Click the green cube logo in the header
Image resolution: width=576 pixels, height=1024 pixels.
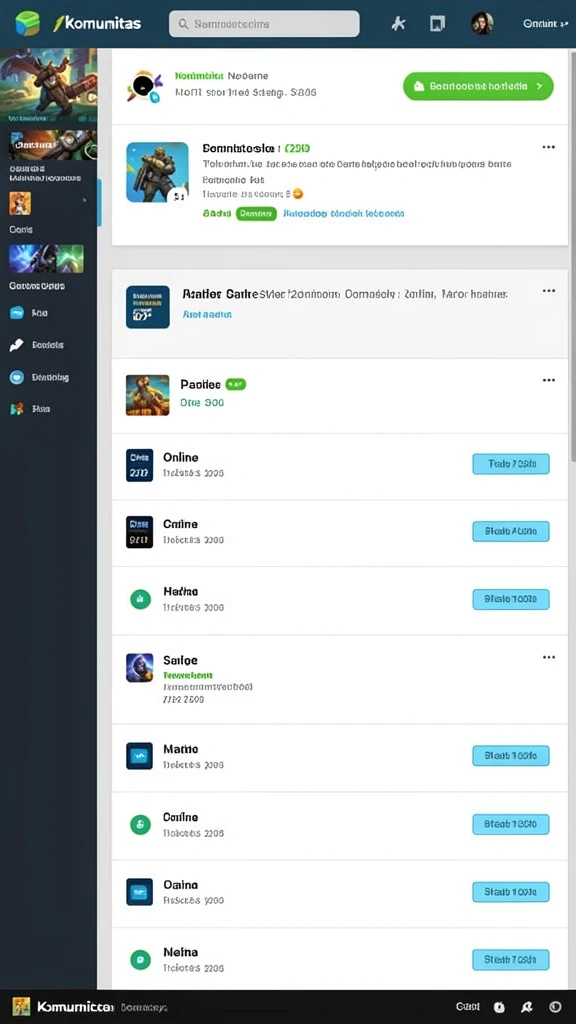(27, 24)
